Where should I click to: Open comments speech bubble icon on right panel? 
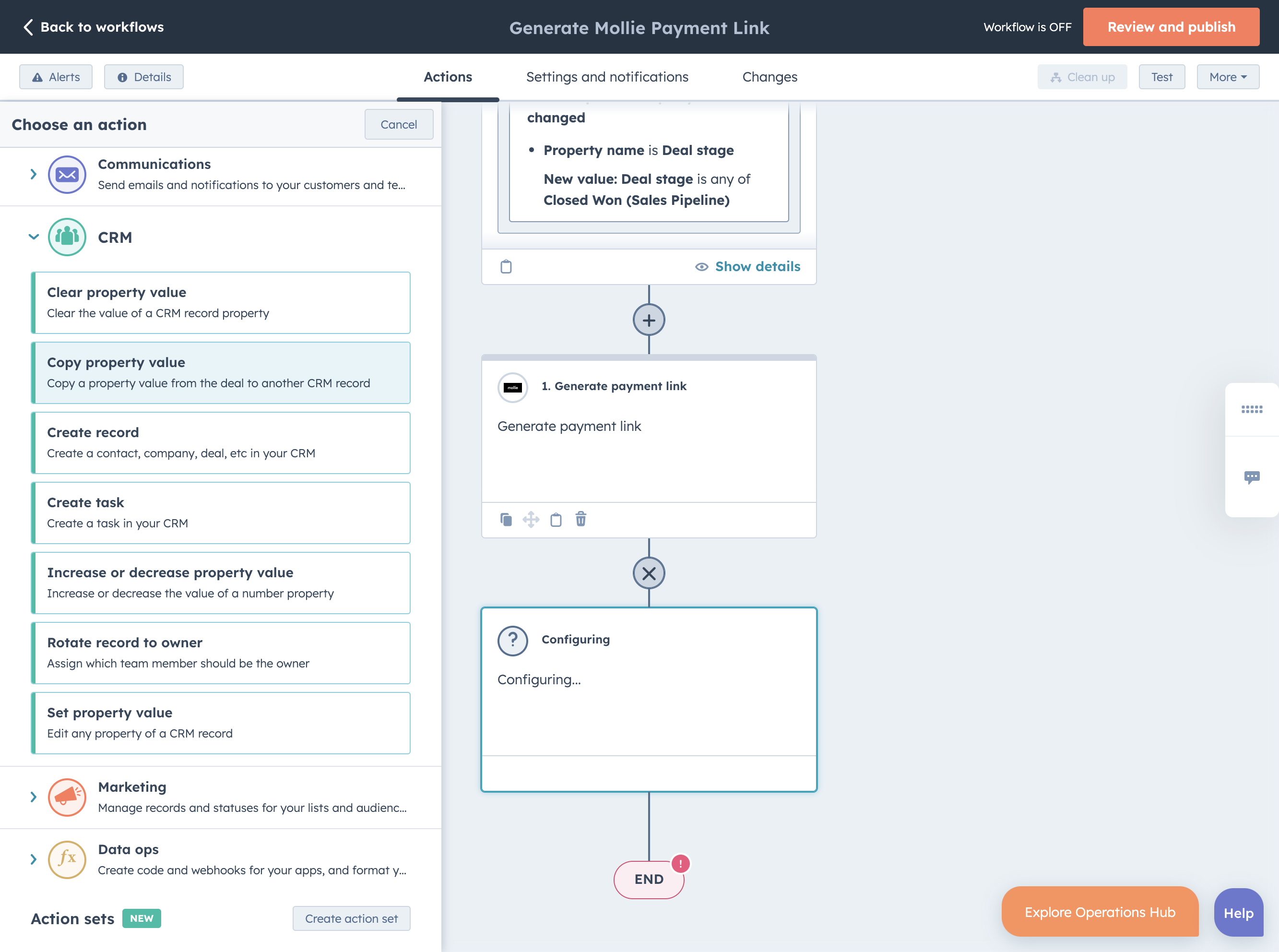[1251, 477]
